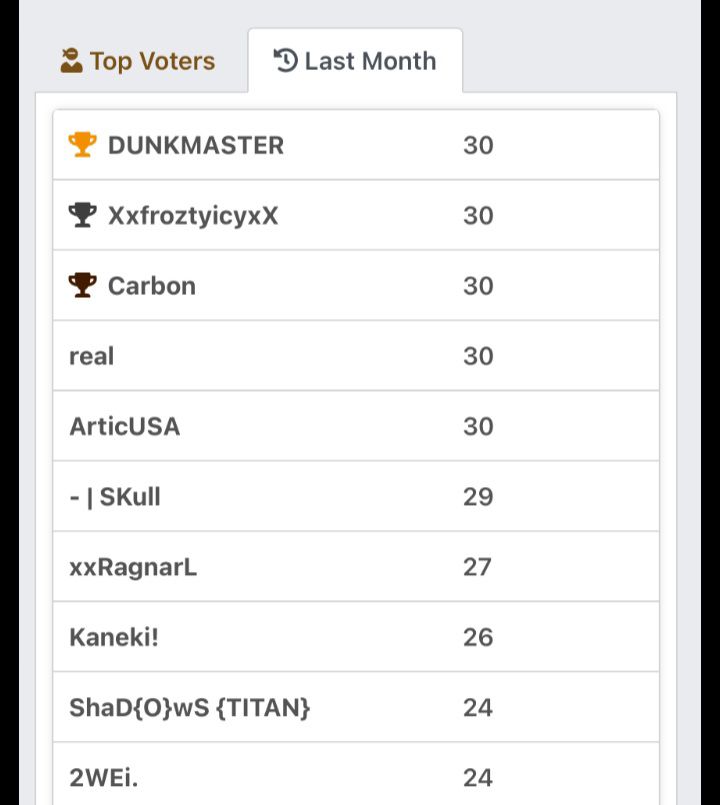
Task: Click the Carbon username
Action: point(152,286)
